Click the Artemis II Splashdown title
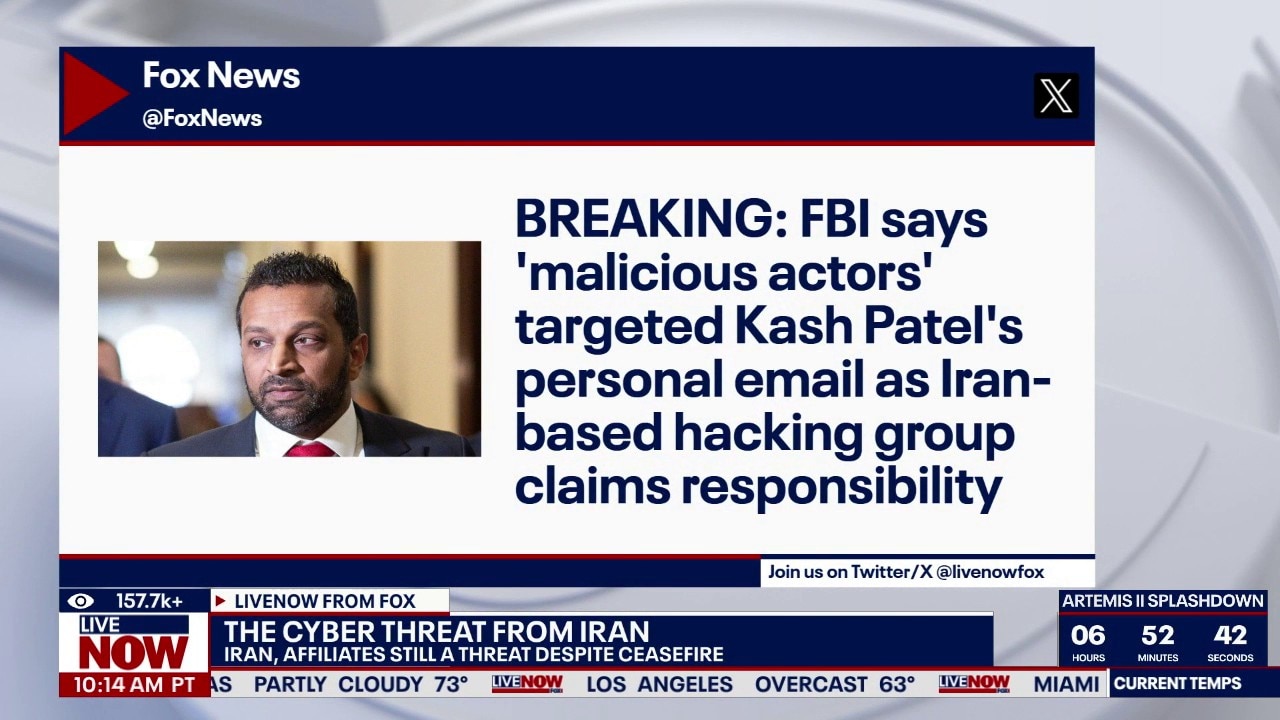The width and height of the screenshot is (1280, 720). (1162, 601)
